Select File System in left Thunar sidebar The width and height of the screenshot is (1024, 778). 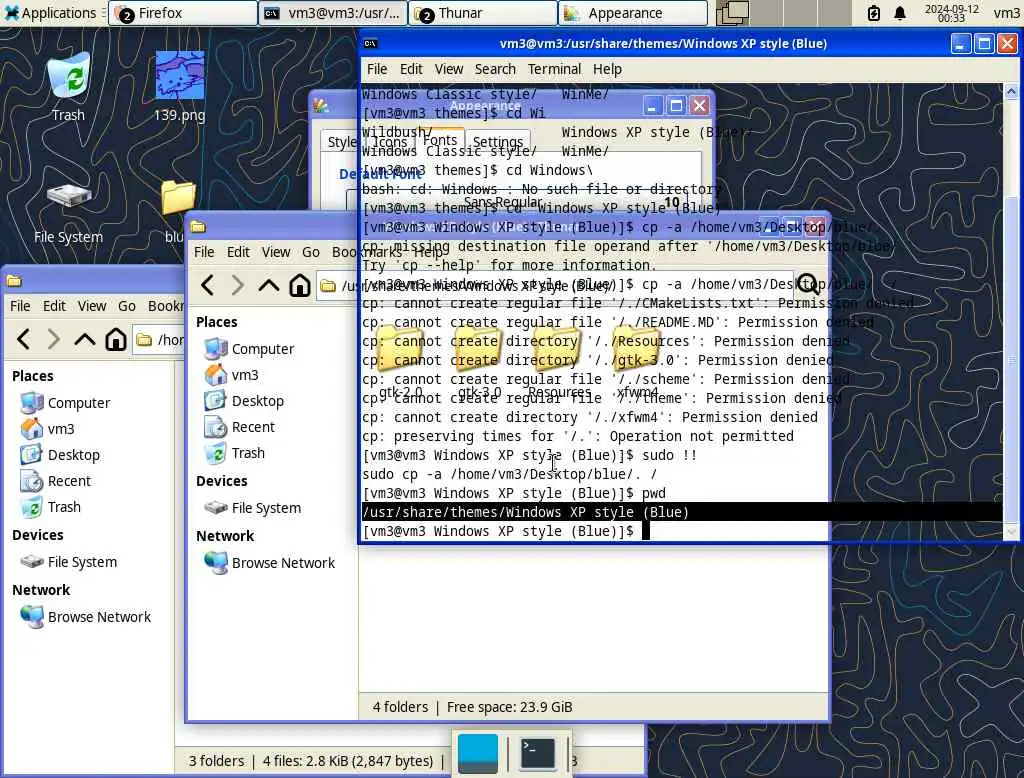(x=69, y=562)
